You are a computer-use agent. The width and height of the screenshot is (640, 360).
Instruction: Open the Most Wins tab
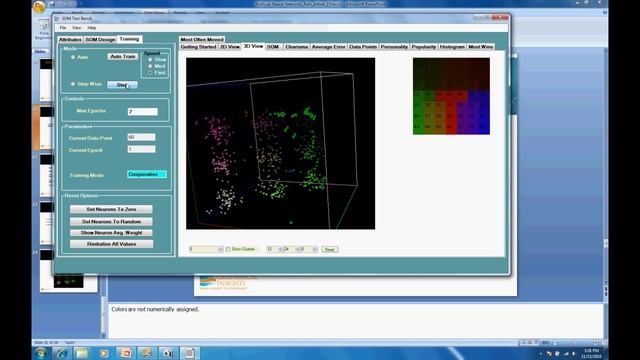coord(480,47)
